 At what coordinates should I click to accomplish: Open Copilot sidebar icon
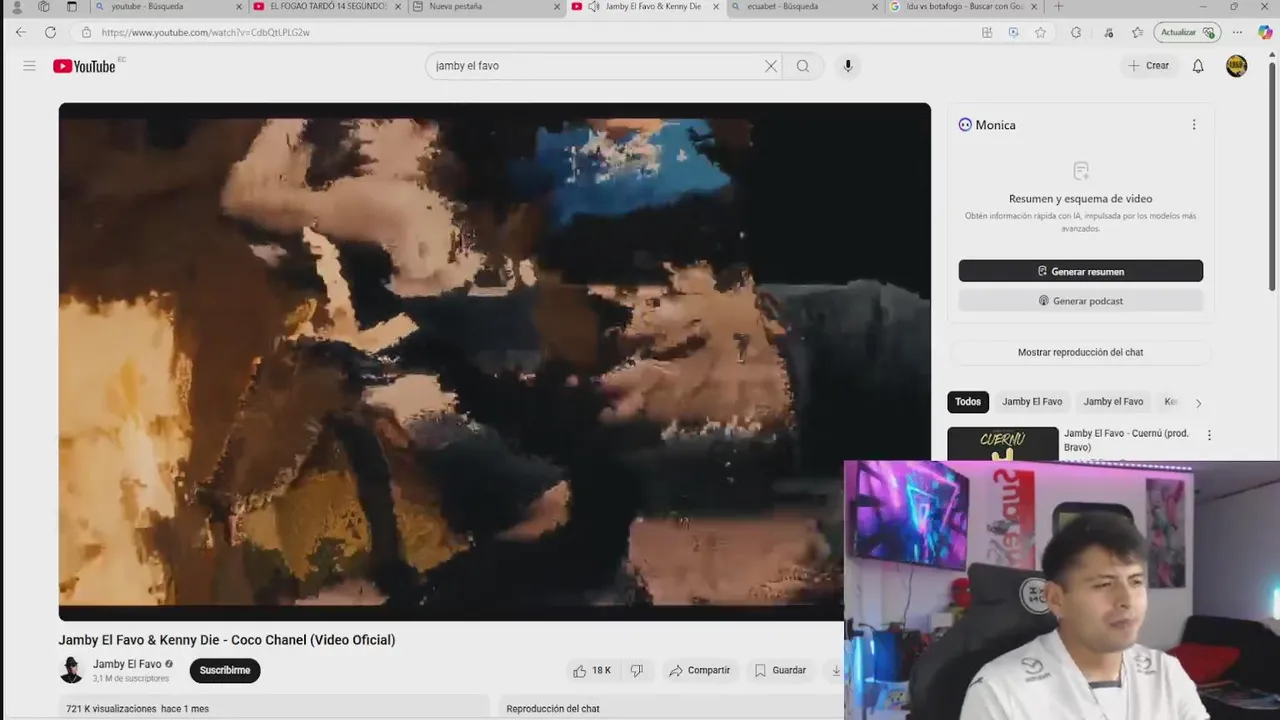[x=1265, y=32]
